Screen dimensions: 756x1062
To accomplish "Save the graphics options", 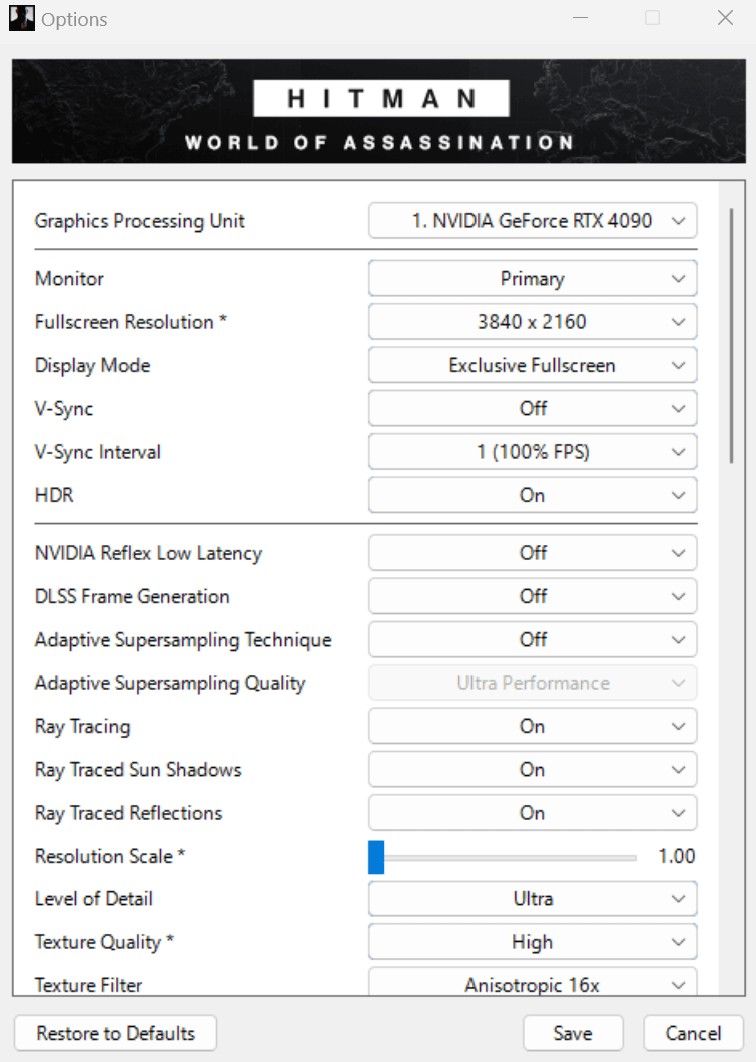I will (573, 1033).
